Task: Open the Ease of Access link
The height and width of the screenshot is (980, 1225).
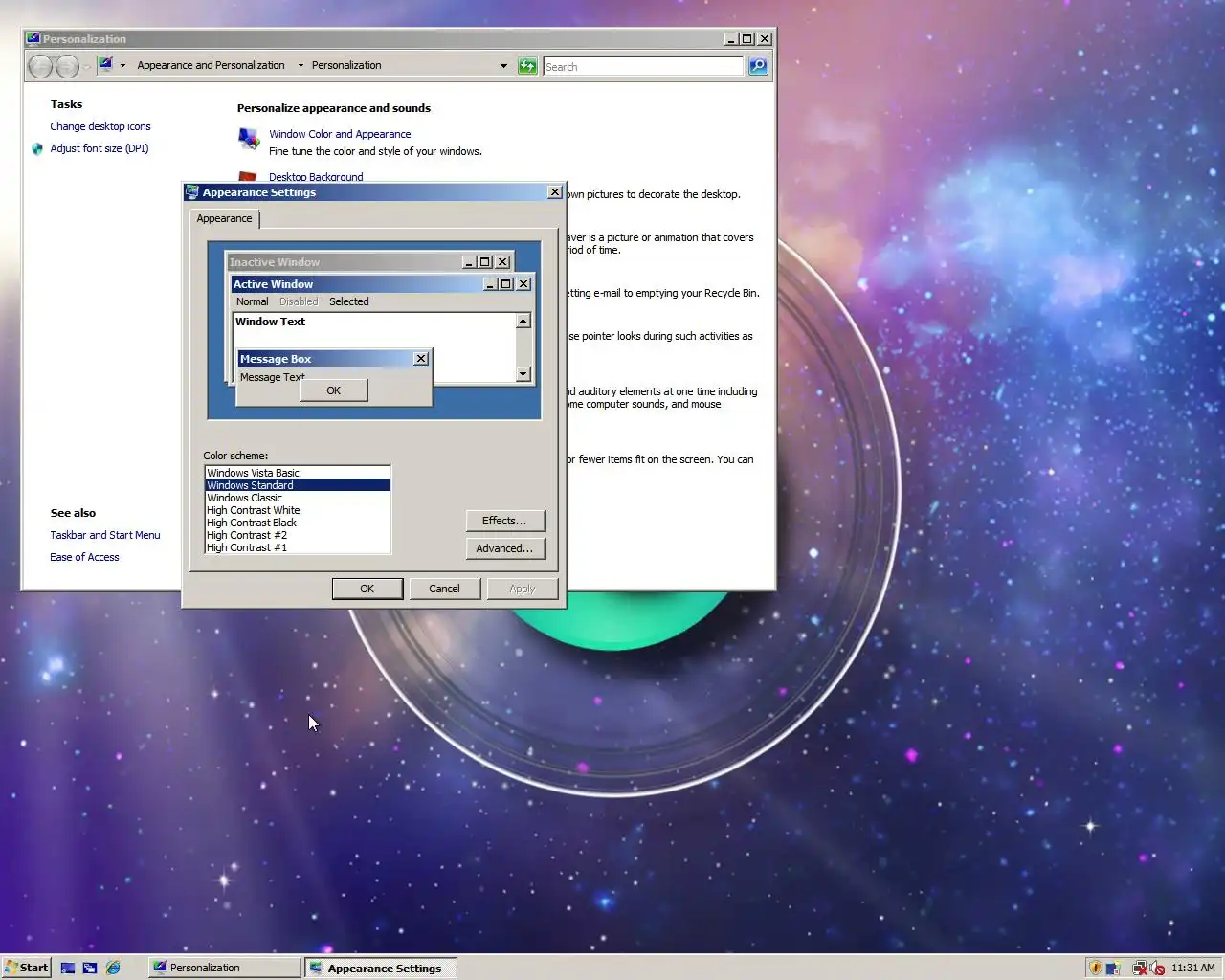Action: [x=84, y=557]
